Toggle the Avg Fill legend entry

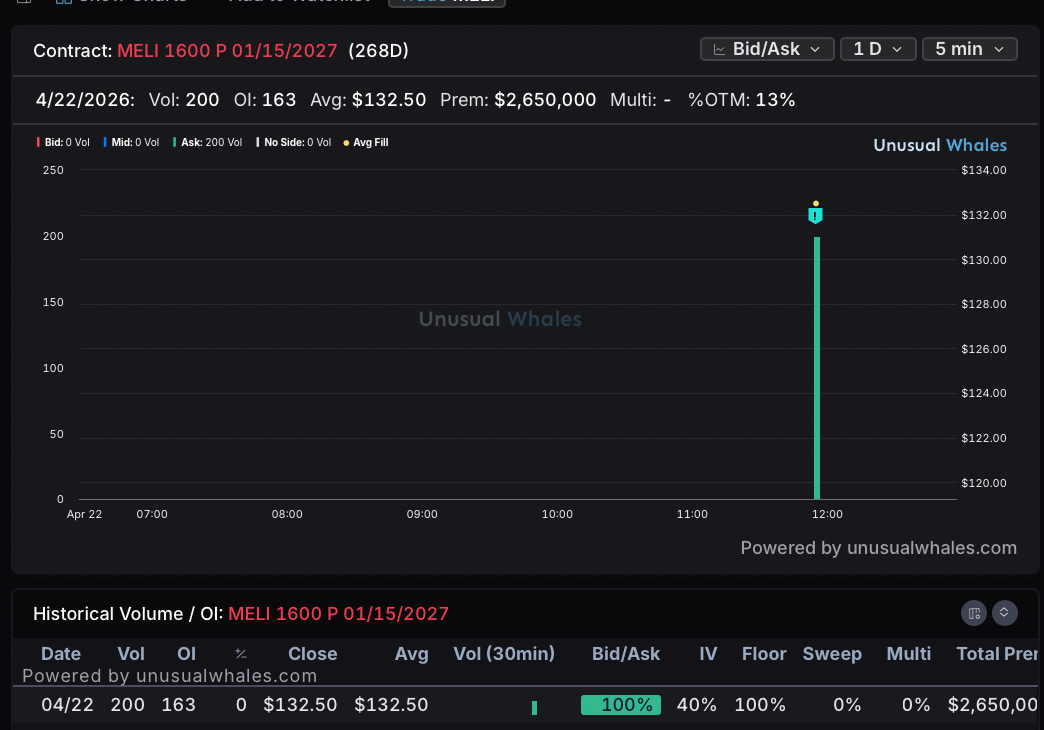[366, 143]
